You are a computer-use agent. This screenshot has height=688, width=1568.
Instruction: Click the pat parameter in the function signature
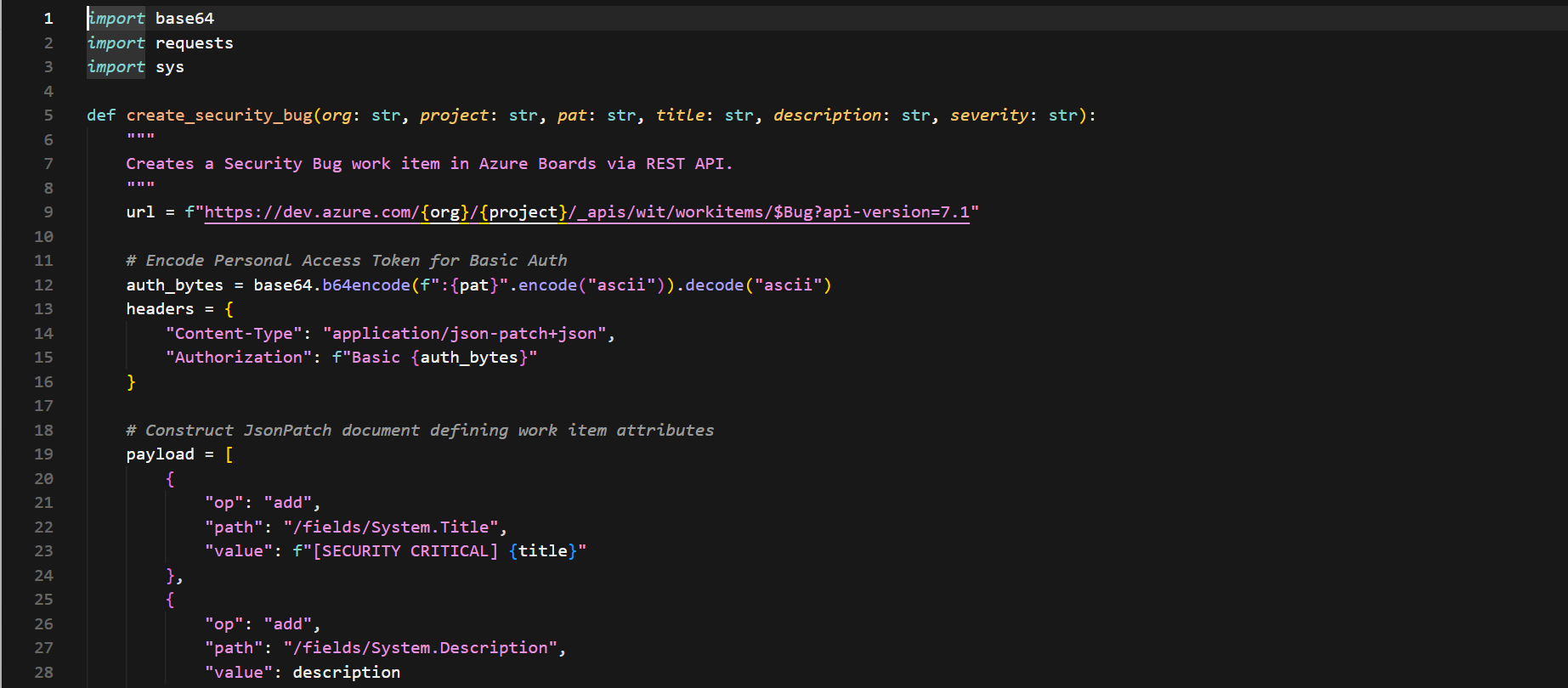[572, 116]
